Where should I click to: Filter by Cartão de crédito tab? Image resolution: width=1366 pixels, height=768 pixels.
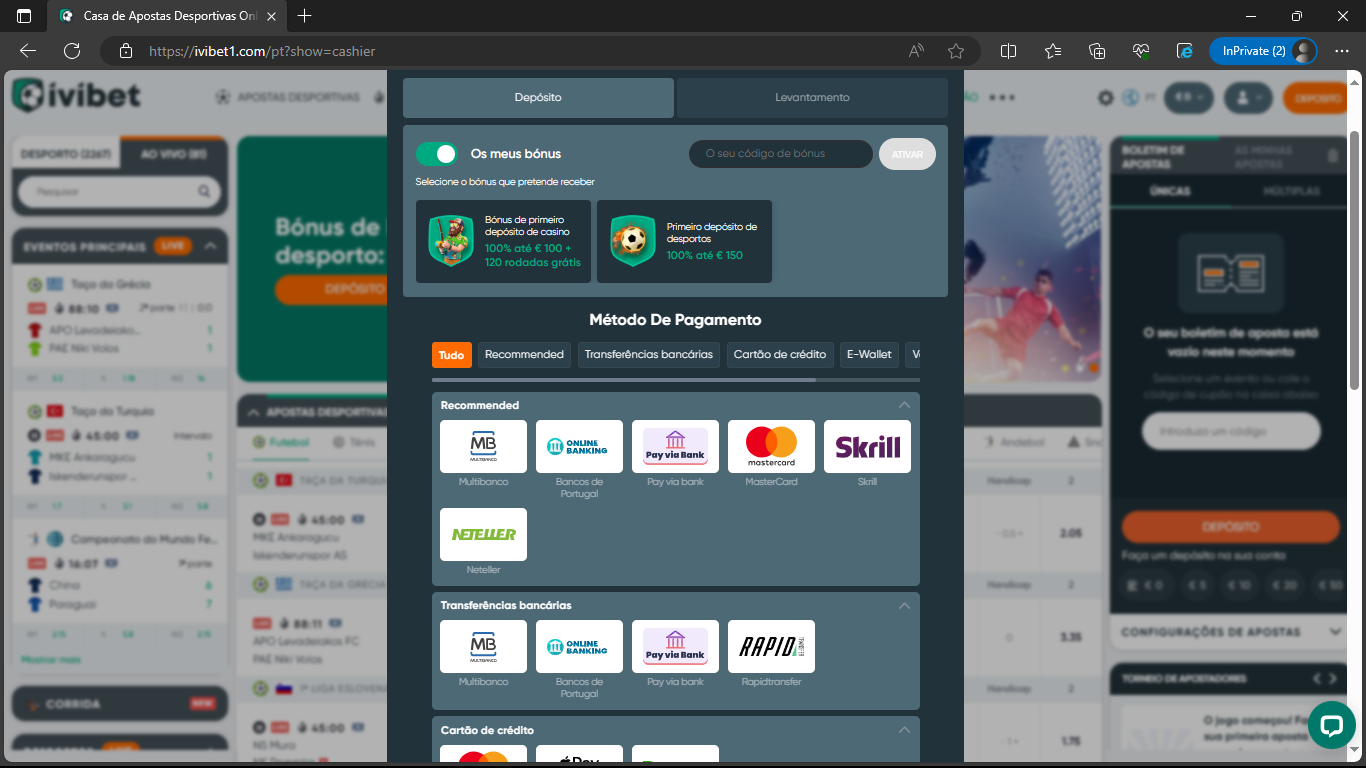pyautogui.click(x=779, y=354)
